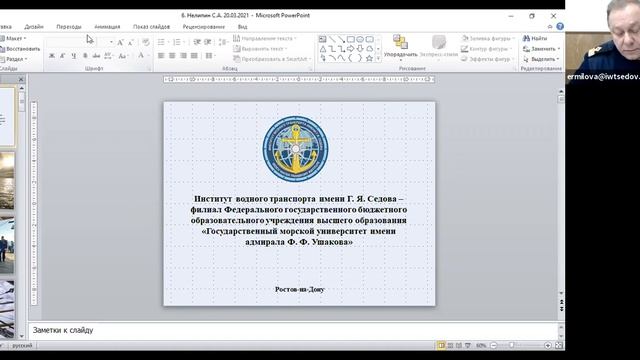Viewport: 640px width, 360px height.
Task: Apply a bulleted list
Action: tap(161, 42)
